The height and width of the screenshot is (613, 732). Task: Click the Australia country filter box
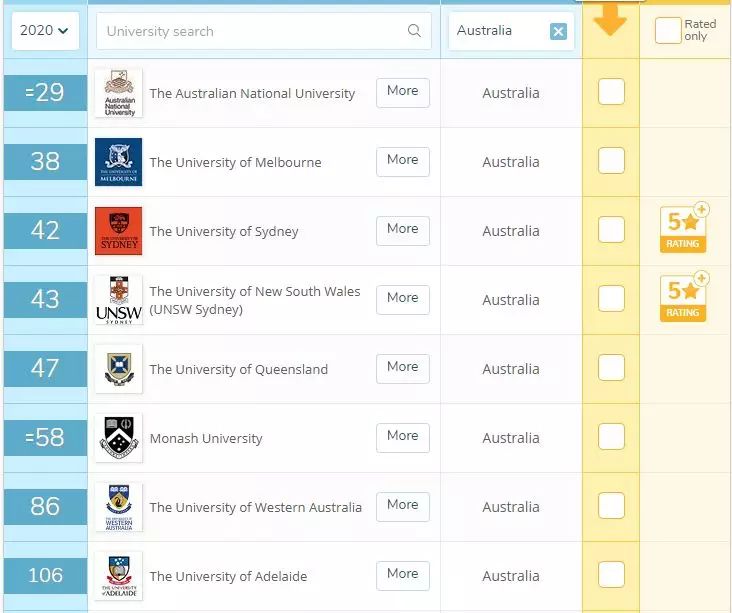[x=511, y=31]
